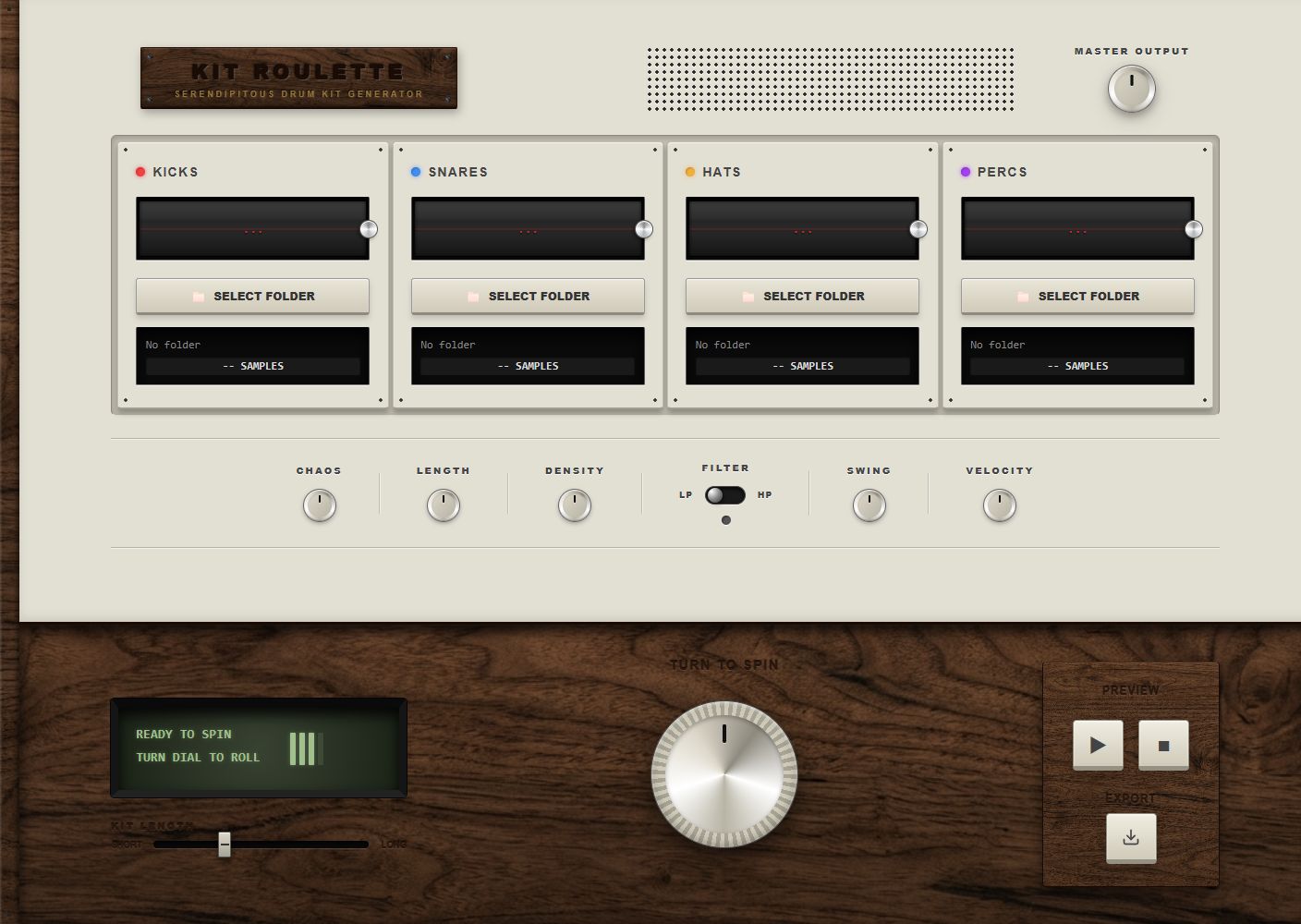Click the Kit Length slider handle

coord(225,844)
